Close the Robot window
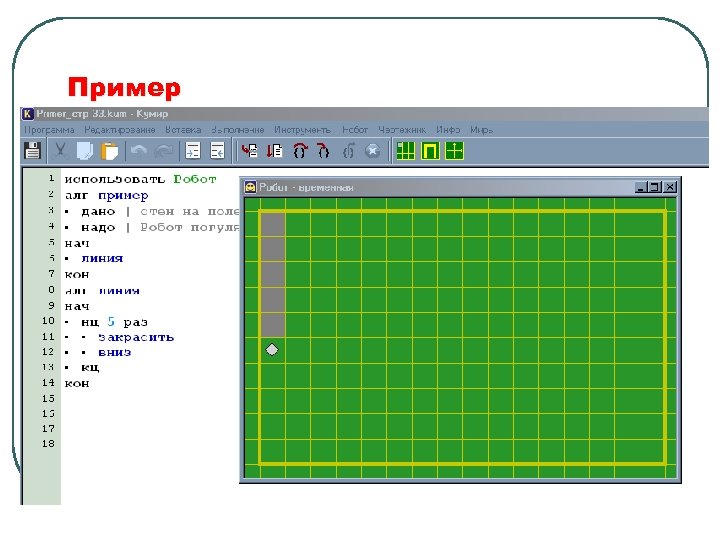The height and width of the screenshot is (540, 720). 670,187
